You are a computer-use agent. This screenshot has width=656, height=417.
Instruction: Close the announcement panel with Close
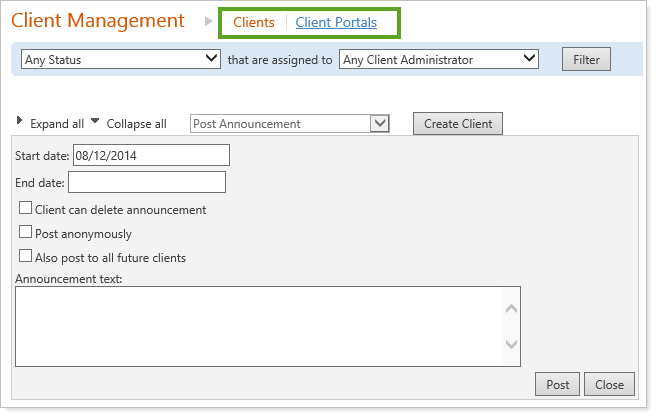tap(609, 384)
